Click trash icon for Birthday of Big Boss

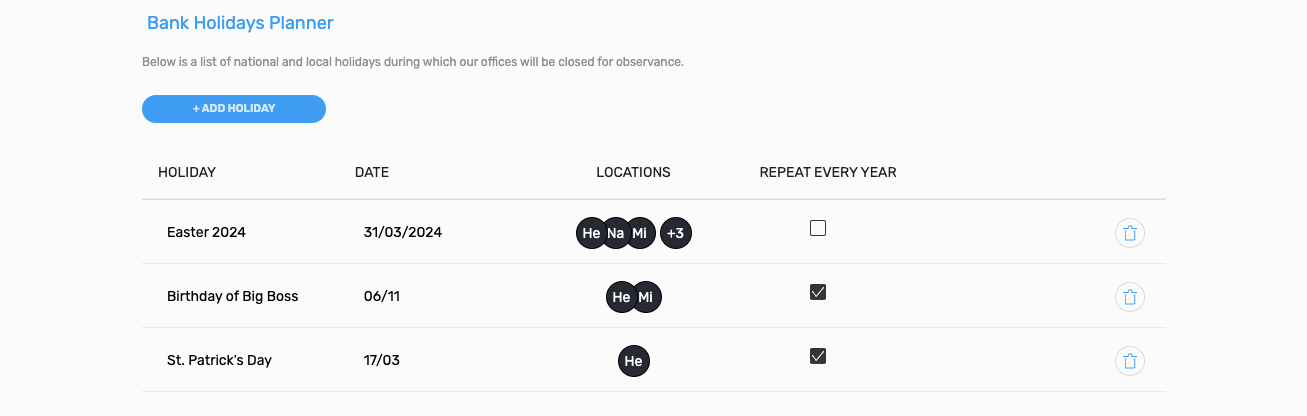(1130, 297)
